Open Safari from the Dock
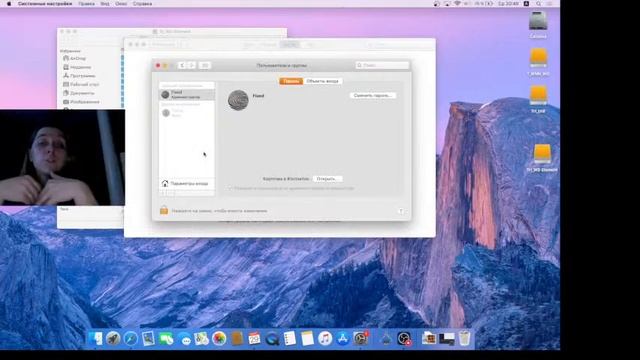Viewport: 640px width, 360px height. click(x=131, y=338)
